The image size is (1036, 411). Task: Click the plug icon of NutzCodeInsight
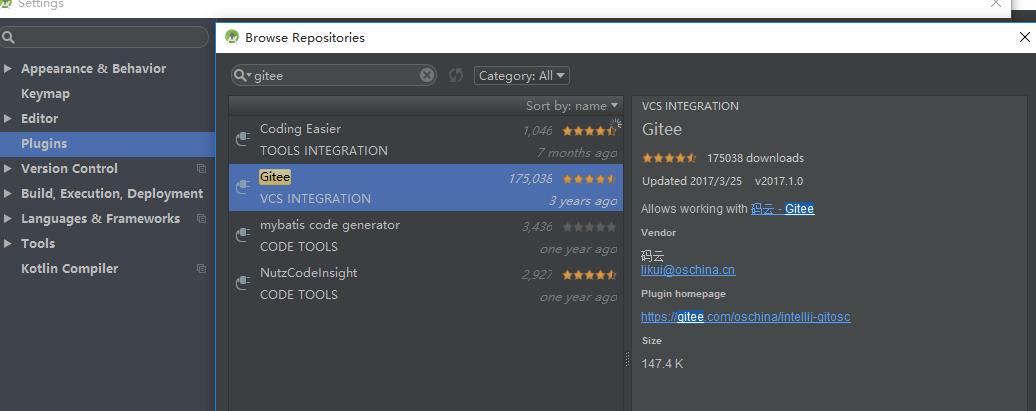(x=243, y=283)
